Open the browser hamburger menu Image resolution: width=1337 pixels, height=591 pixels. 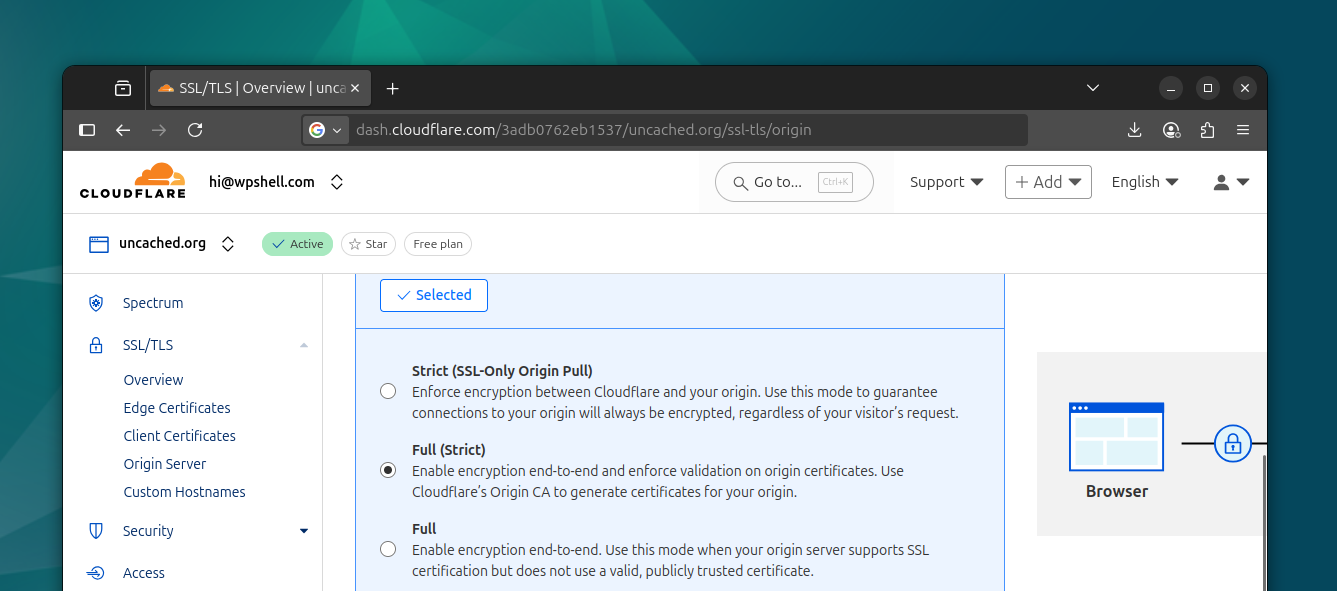click(x=1243, y=130)
